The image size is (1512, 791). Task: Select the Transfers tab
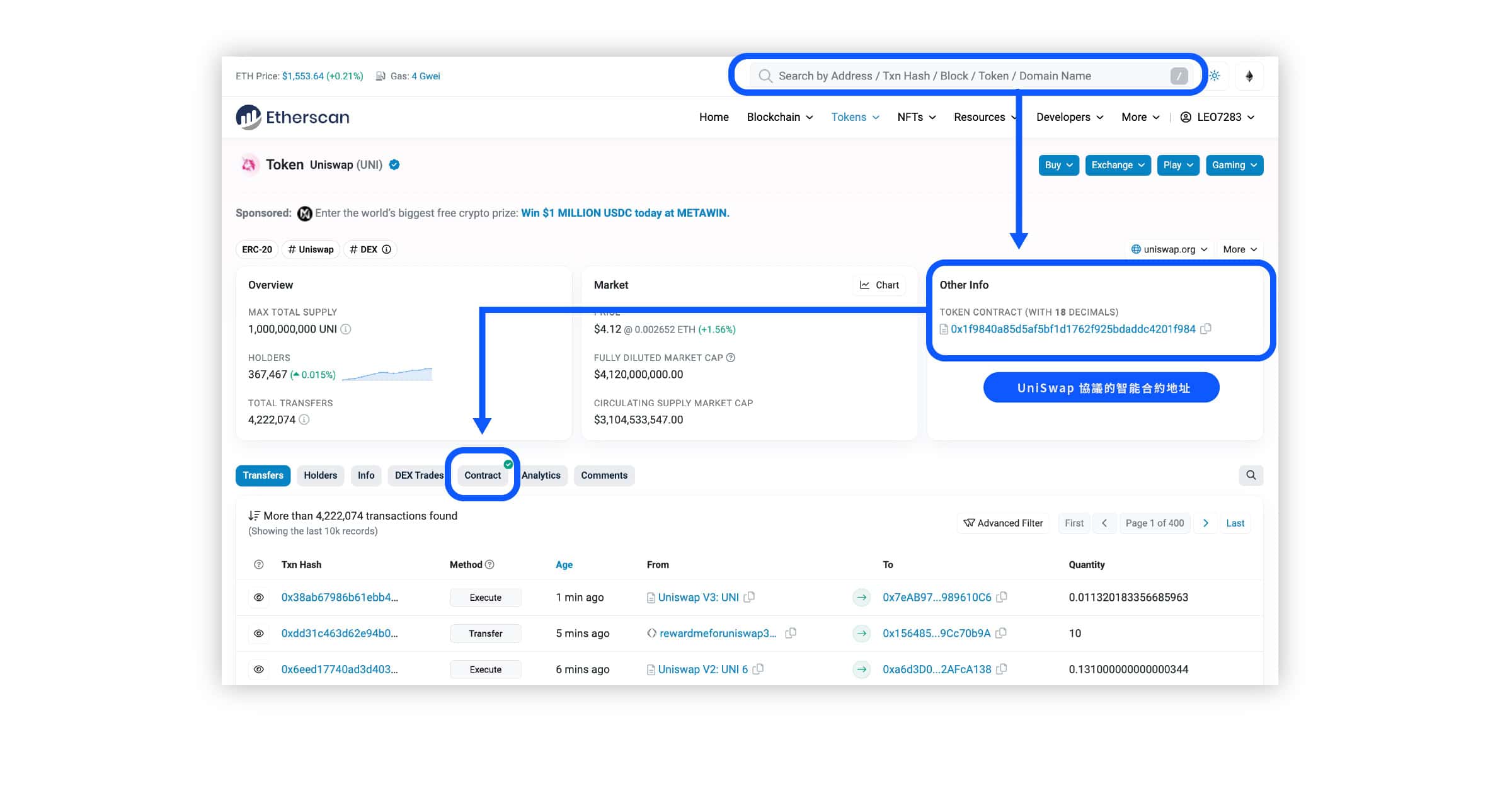coord(263,475)
